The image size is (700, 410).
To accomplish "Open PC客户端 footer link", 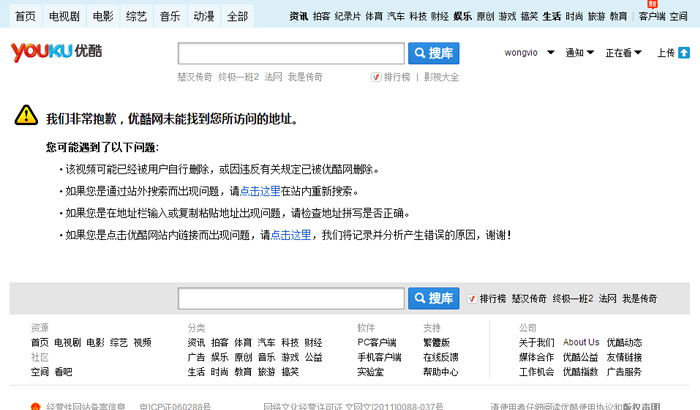I will coord(377,343).
